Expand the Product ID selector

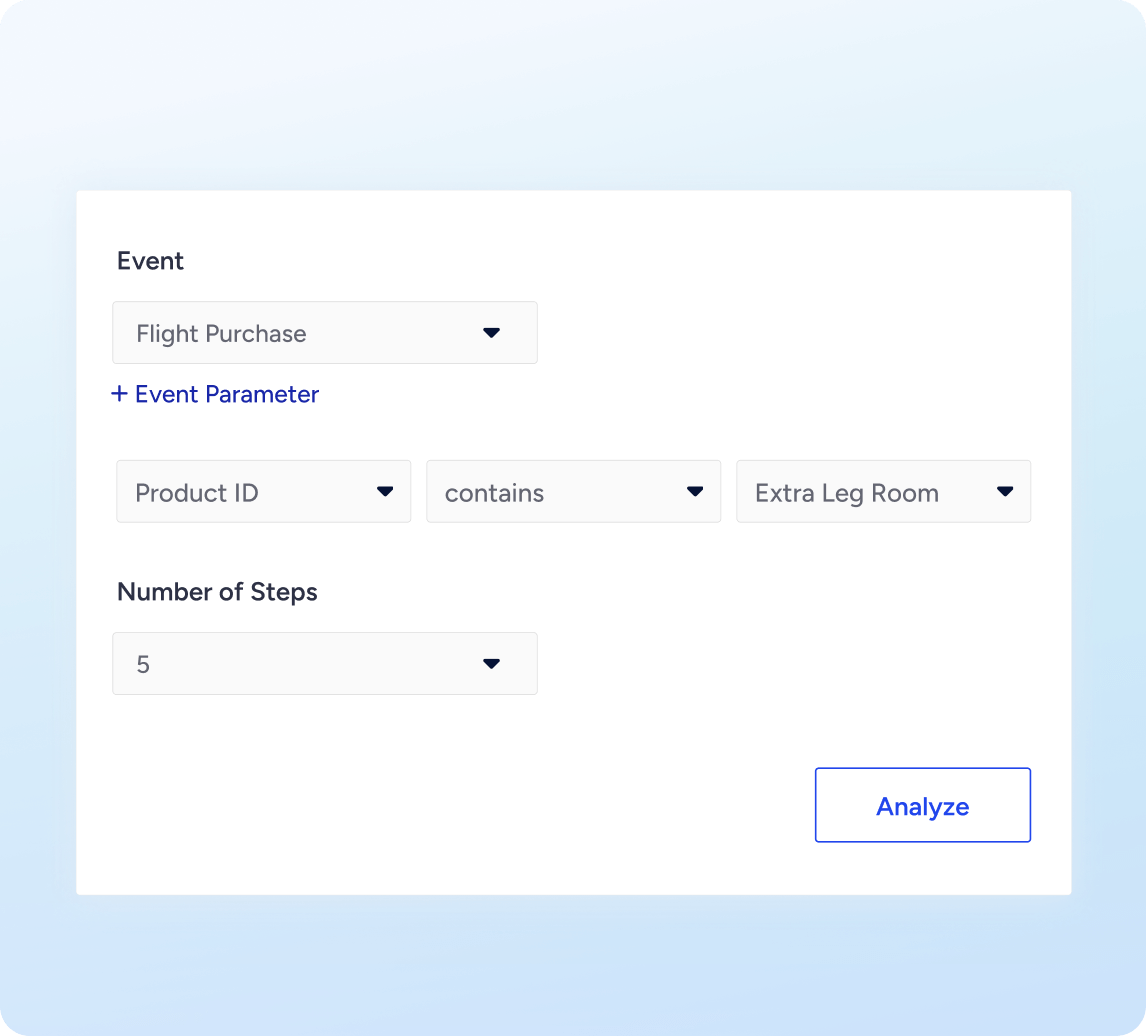click(x=263, y=492)
